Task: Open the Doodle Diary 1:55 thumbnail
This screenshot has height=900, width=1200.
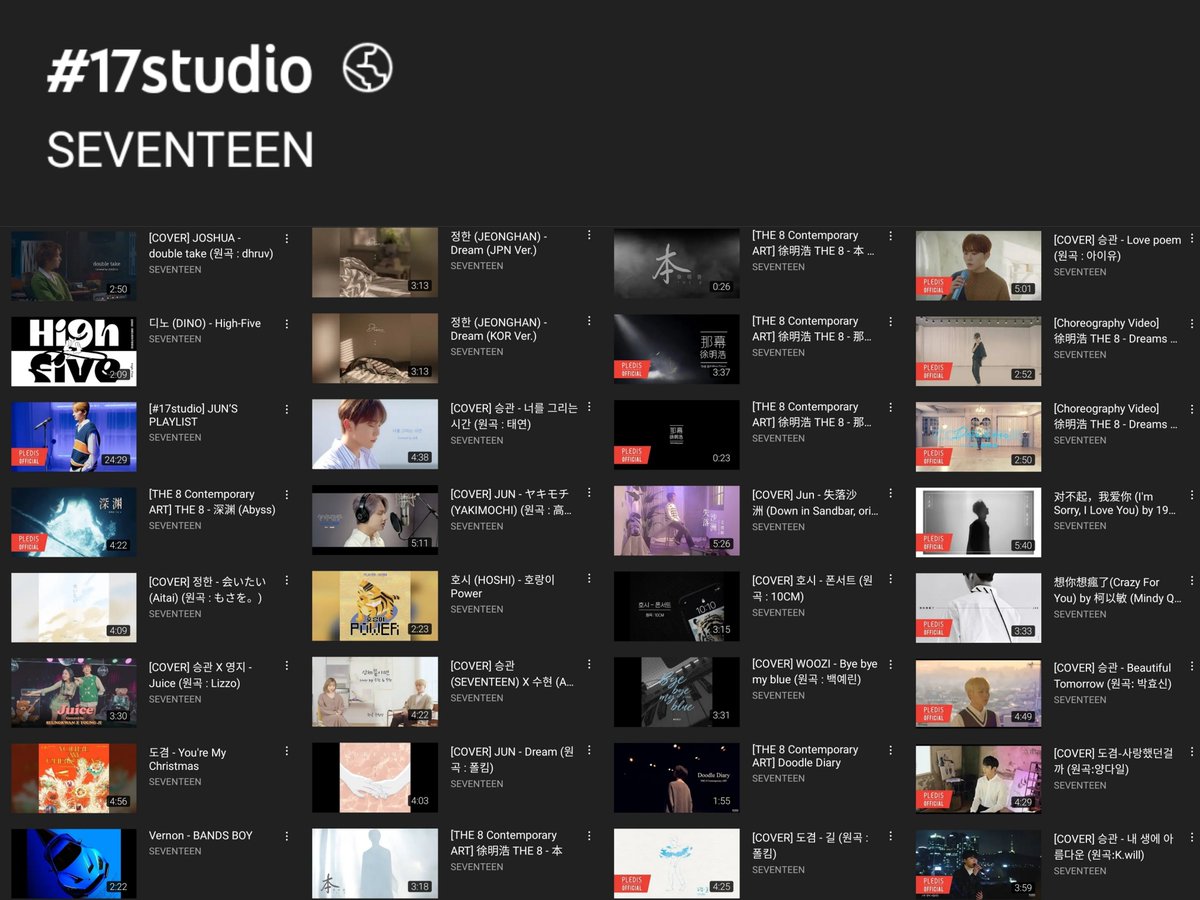Action: click(677, 777)
